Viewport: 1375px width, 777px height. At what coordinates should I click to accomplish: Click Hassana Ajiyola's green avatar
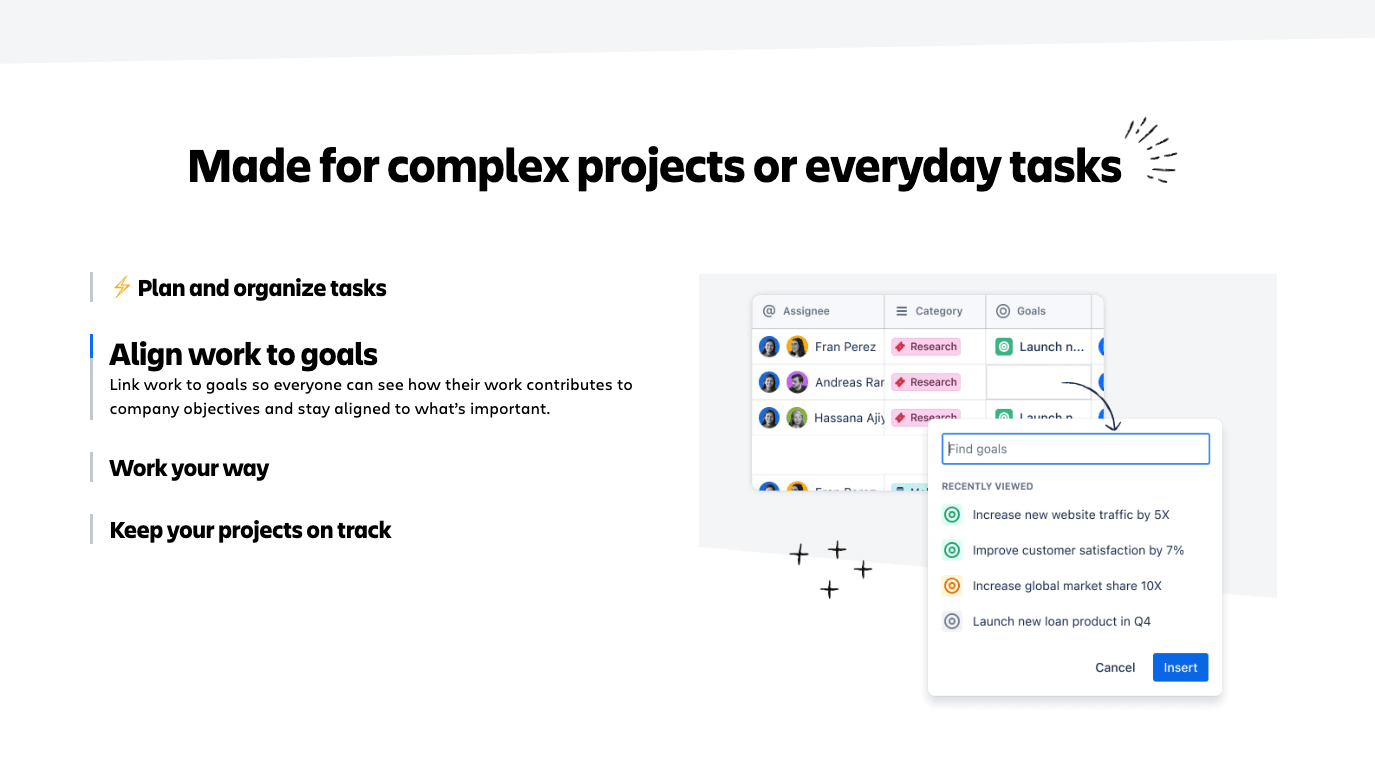[797, 417]
